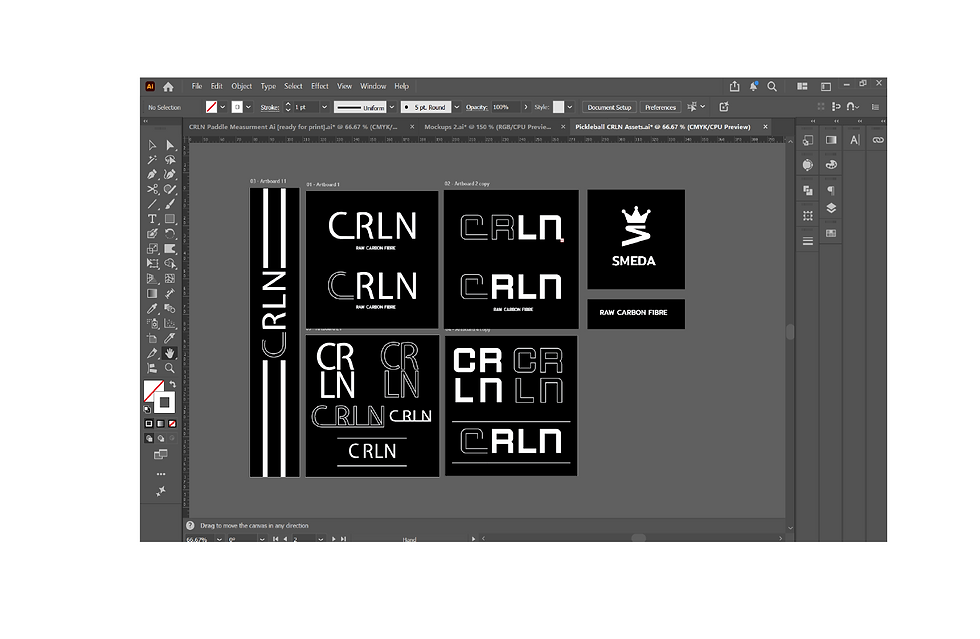Select the Hand tool
Viewport: 980px width, 639px height.
pos(170,353)
